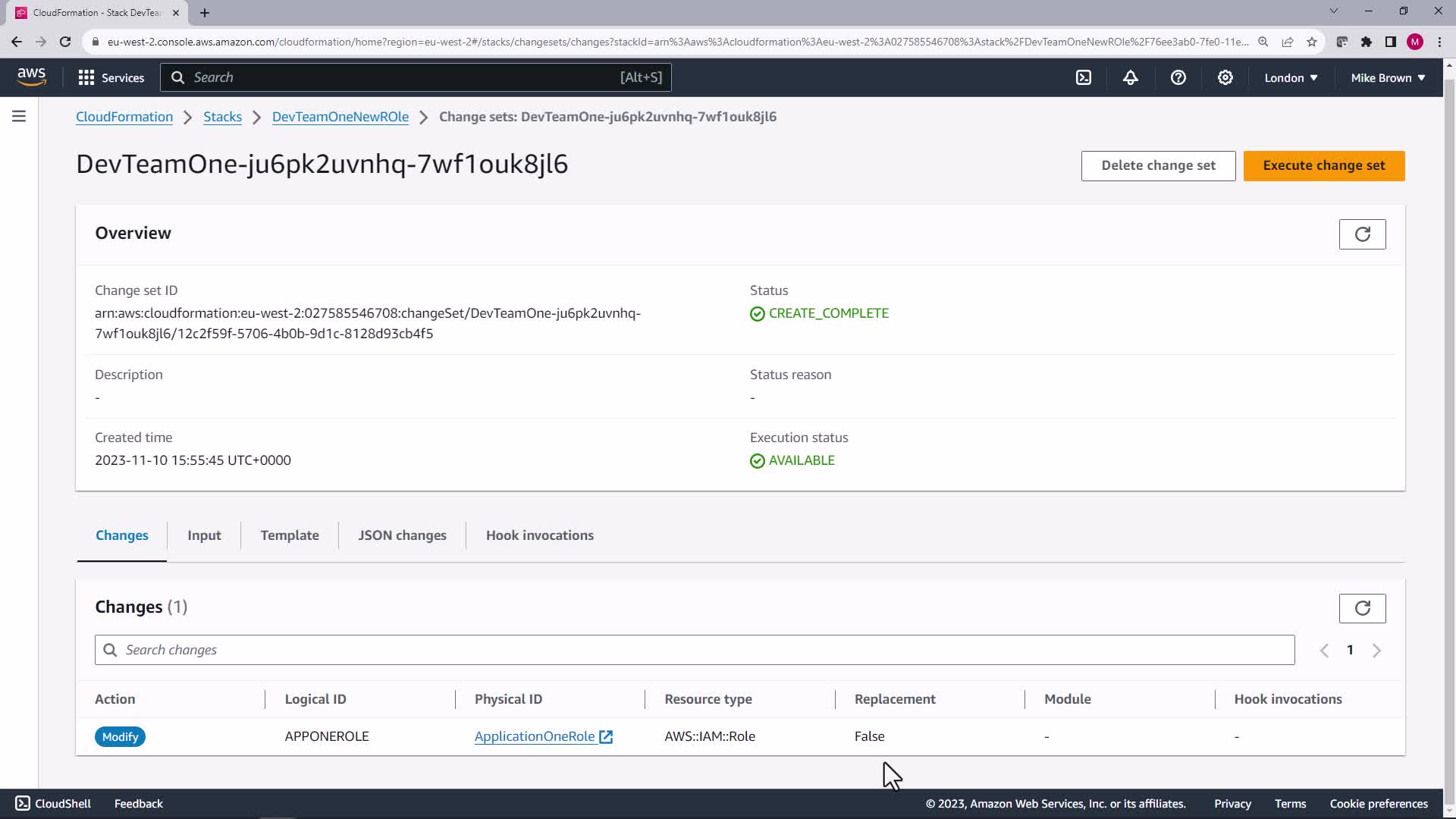Toggle the hamburger side navigation menu
The image size is (1456, 819).
19,116
